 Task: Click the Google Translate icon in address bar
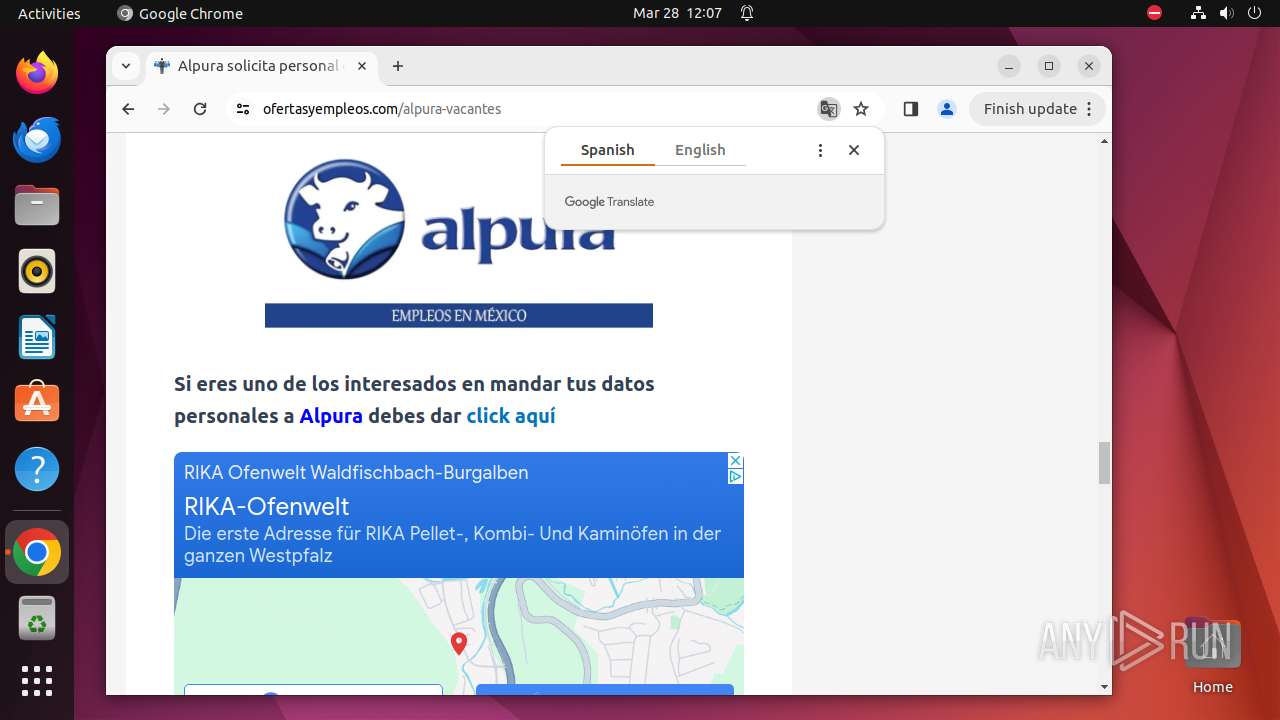pos(828,109)
